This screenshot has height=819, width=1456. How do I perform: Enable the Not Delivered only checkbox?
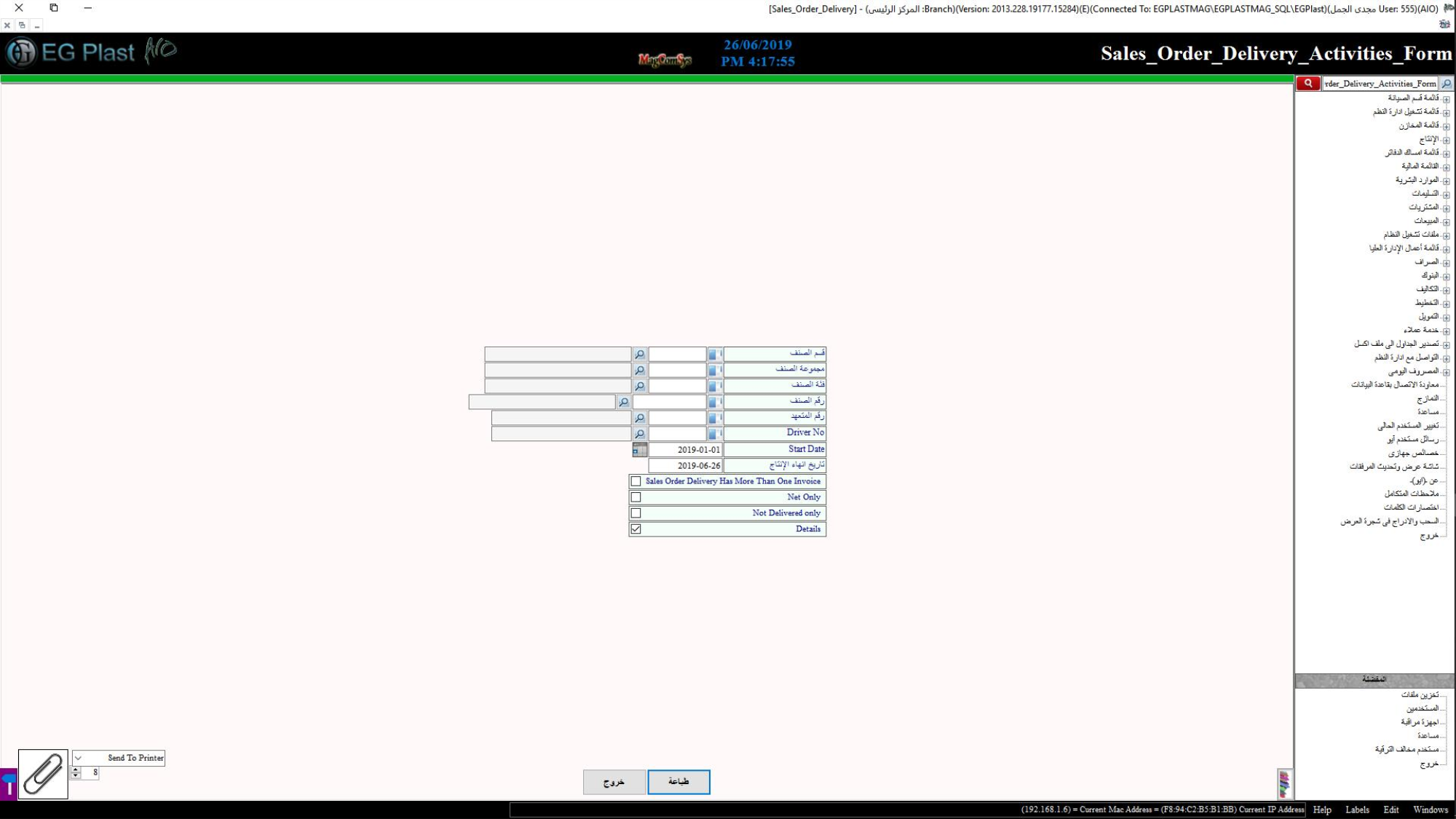636,514
